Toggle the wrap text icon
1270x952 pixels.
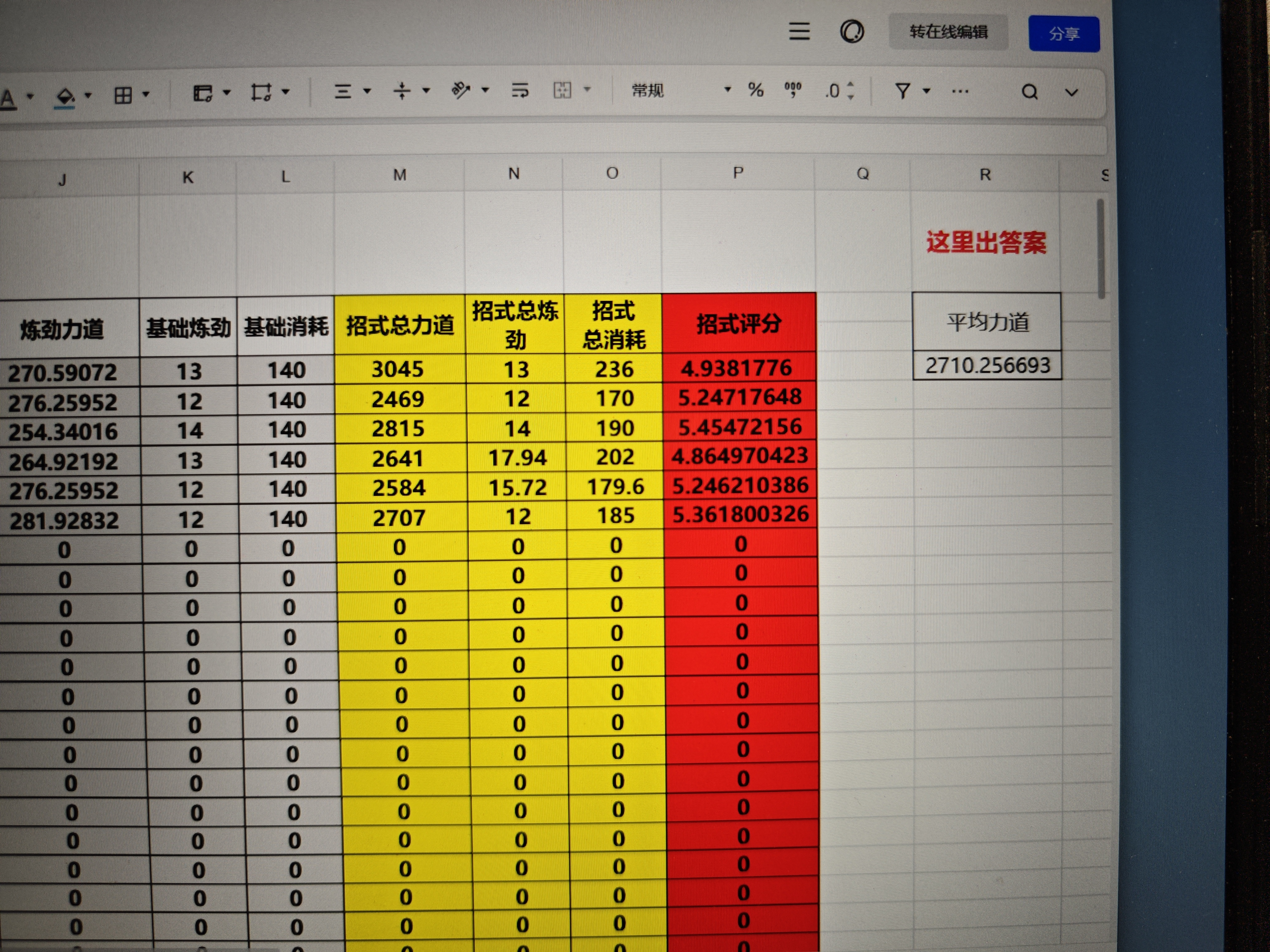pos(520,90)
